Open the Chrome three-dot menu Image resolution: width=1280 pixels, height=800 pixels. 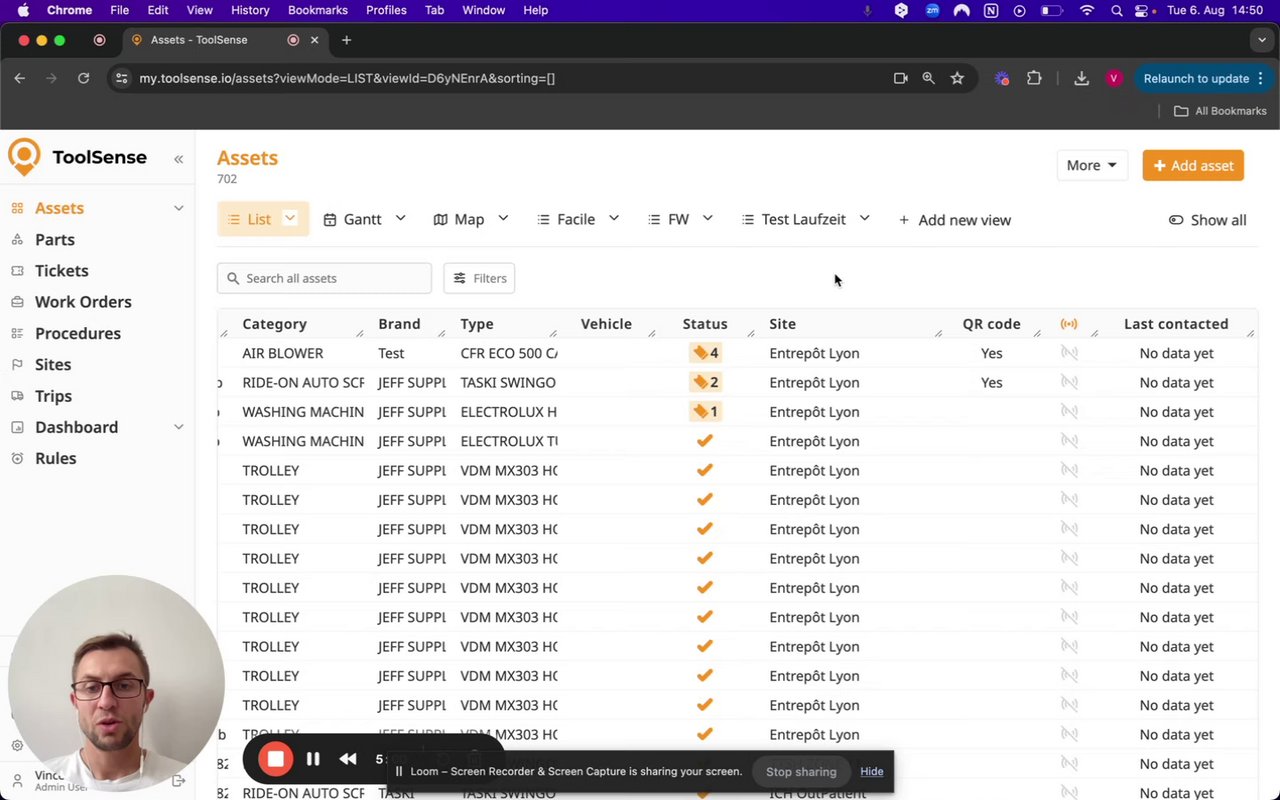(1261, 78)
